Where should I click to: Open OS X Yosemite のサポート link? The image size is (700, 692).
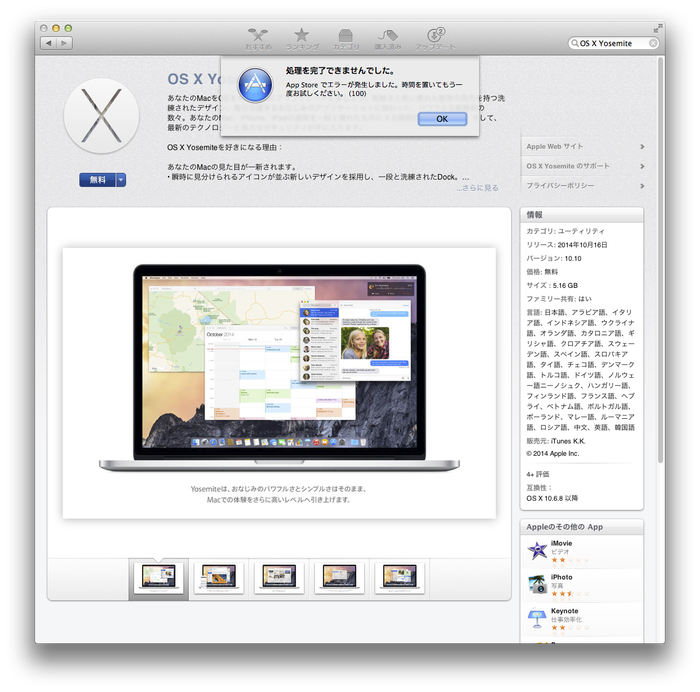click(x=567, y=166)
